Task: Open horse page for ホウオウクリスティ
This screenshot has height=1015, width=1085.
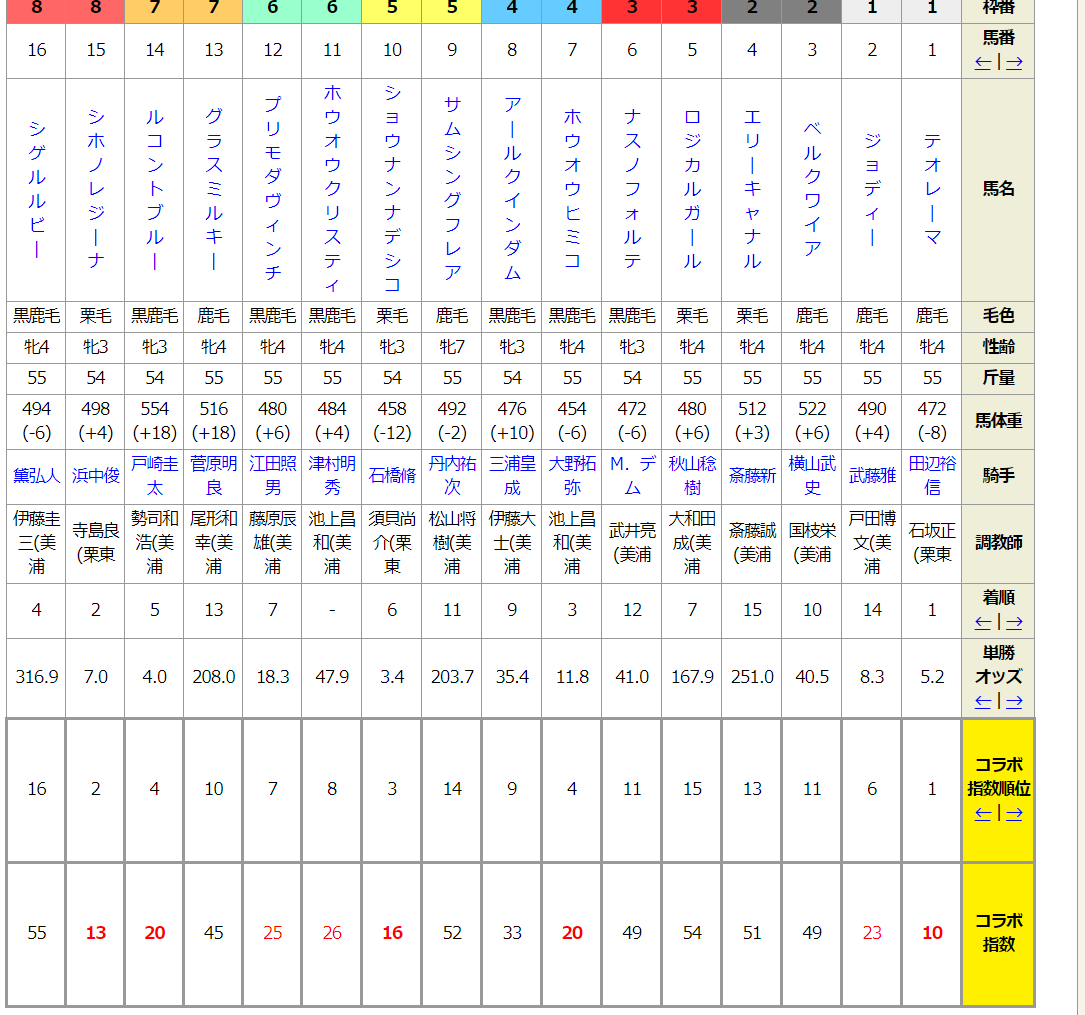Action: coord(332,189)
